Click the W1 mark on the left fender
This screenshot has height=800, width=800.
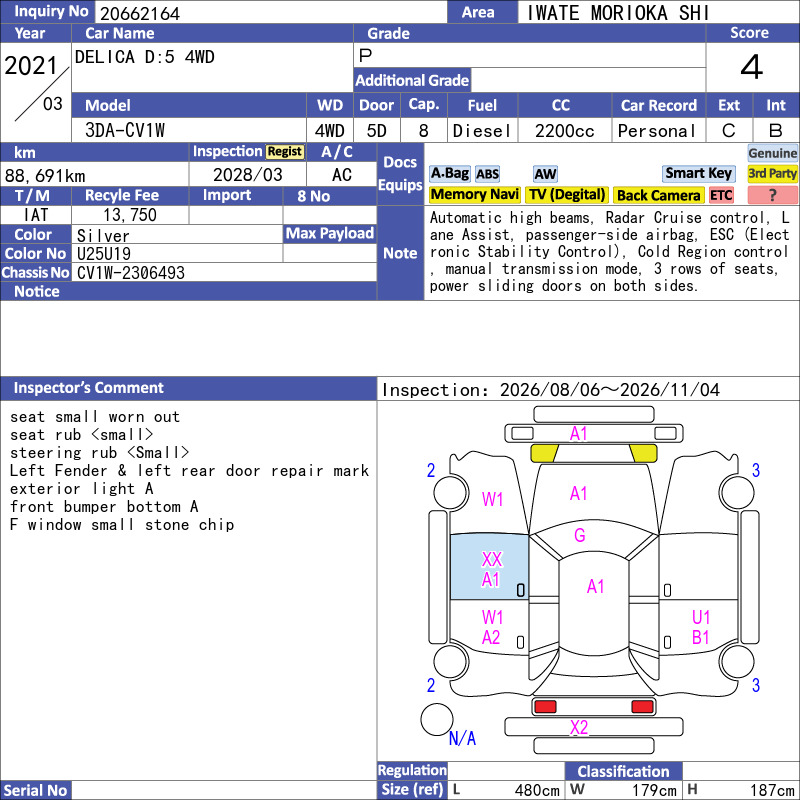coord(493,499)
